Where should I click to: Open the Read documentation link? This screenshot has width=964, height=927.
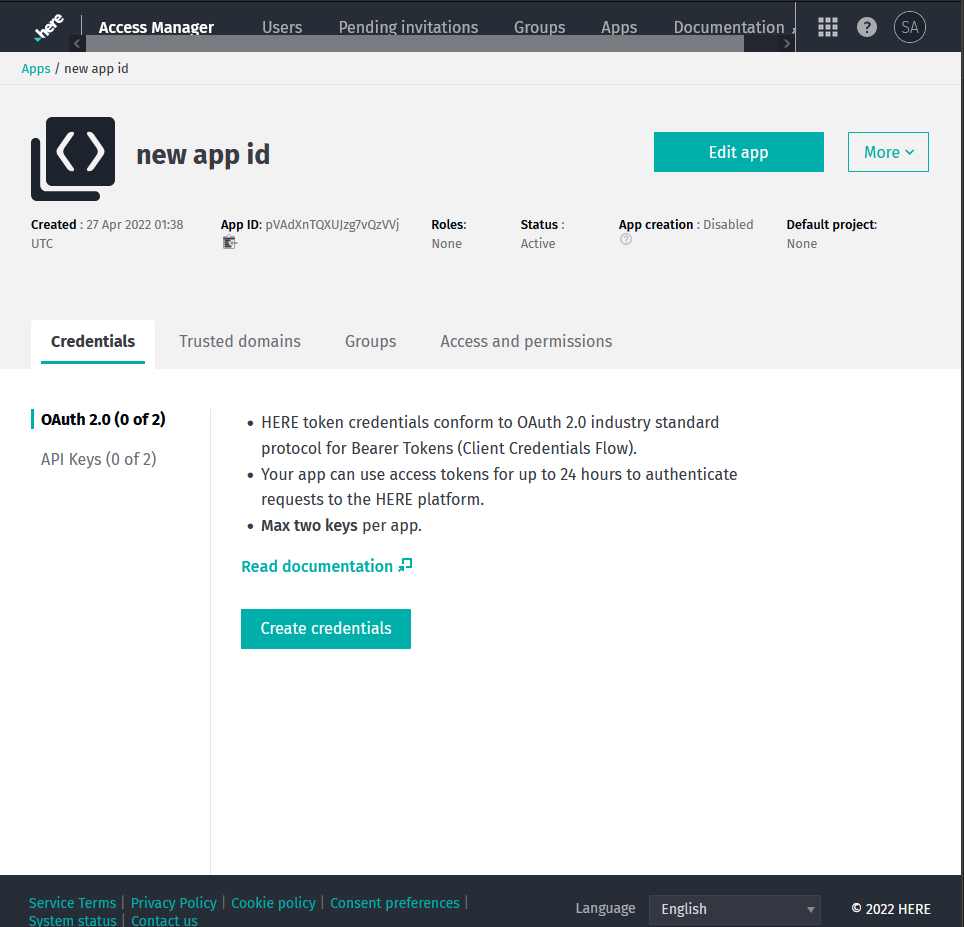click(x=317, y=566)
